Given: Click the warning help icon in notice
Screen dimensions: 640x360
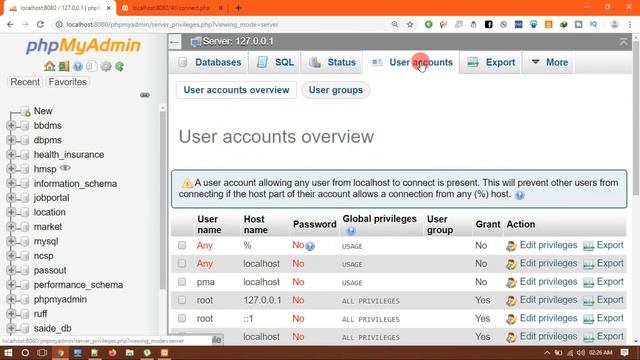Looking at the screenshot, I should (519, 195).
